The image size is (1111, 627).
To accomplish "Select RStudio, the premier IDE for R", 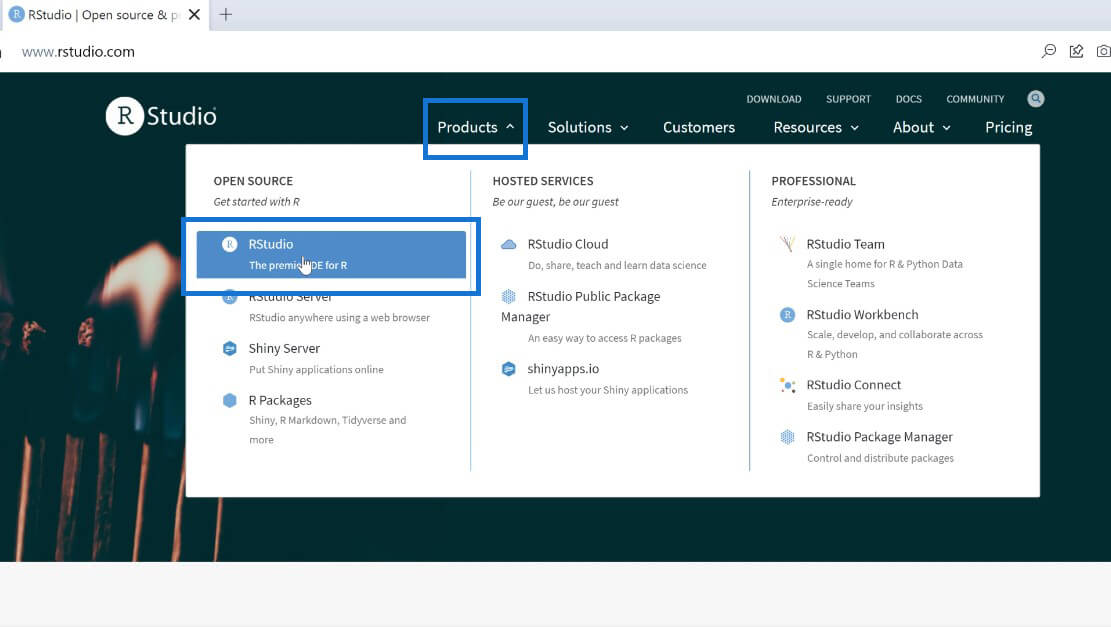I will pyautogui.click(x=331, y=254).
